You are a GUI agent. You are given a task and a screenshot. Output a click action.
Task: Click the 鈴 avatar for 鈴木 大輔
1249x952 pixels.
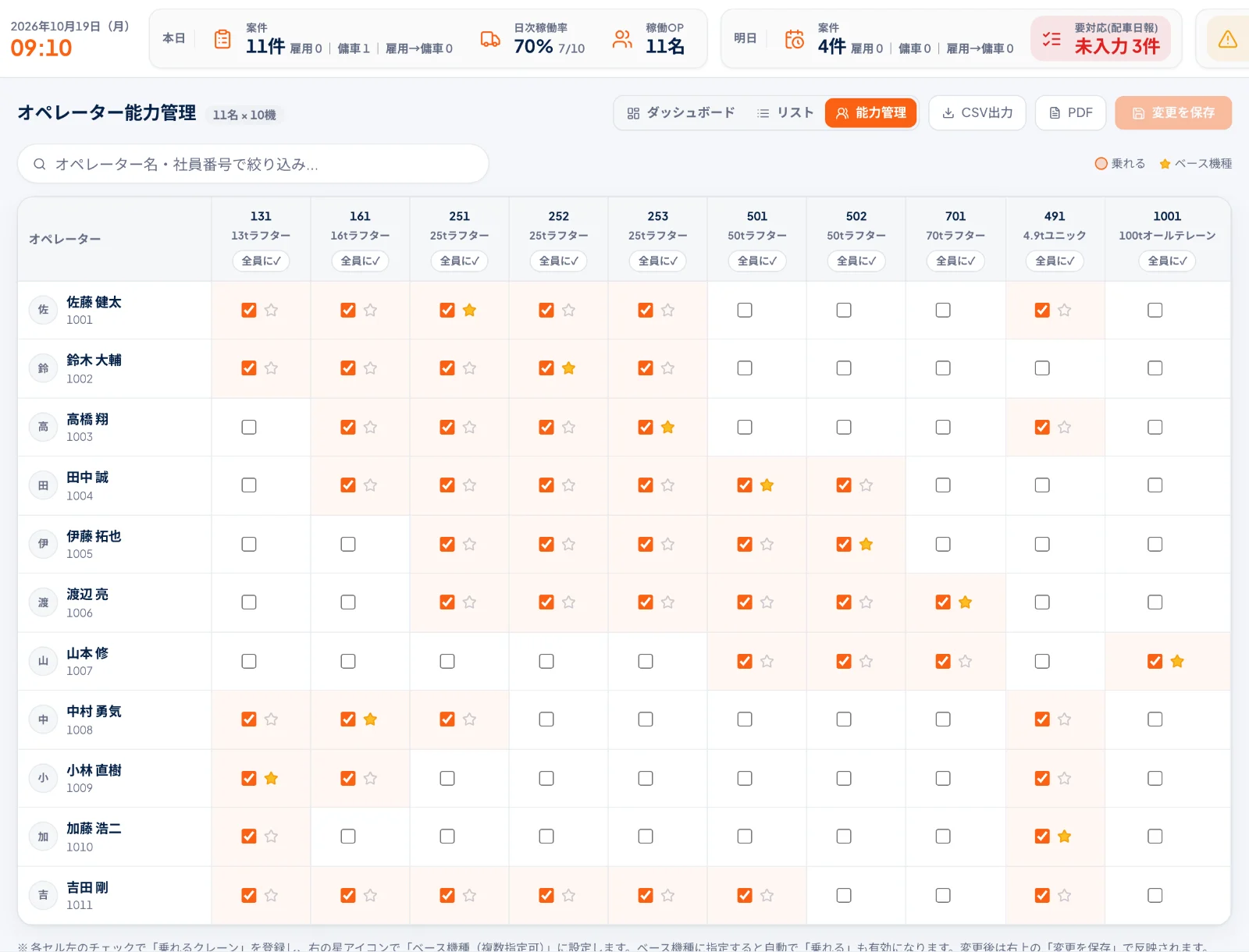tap(44, 368)
